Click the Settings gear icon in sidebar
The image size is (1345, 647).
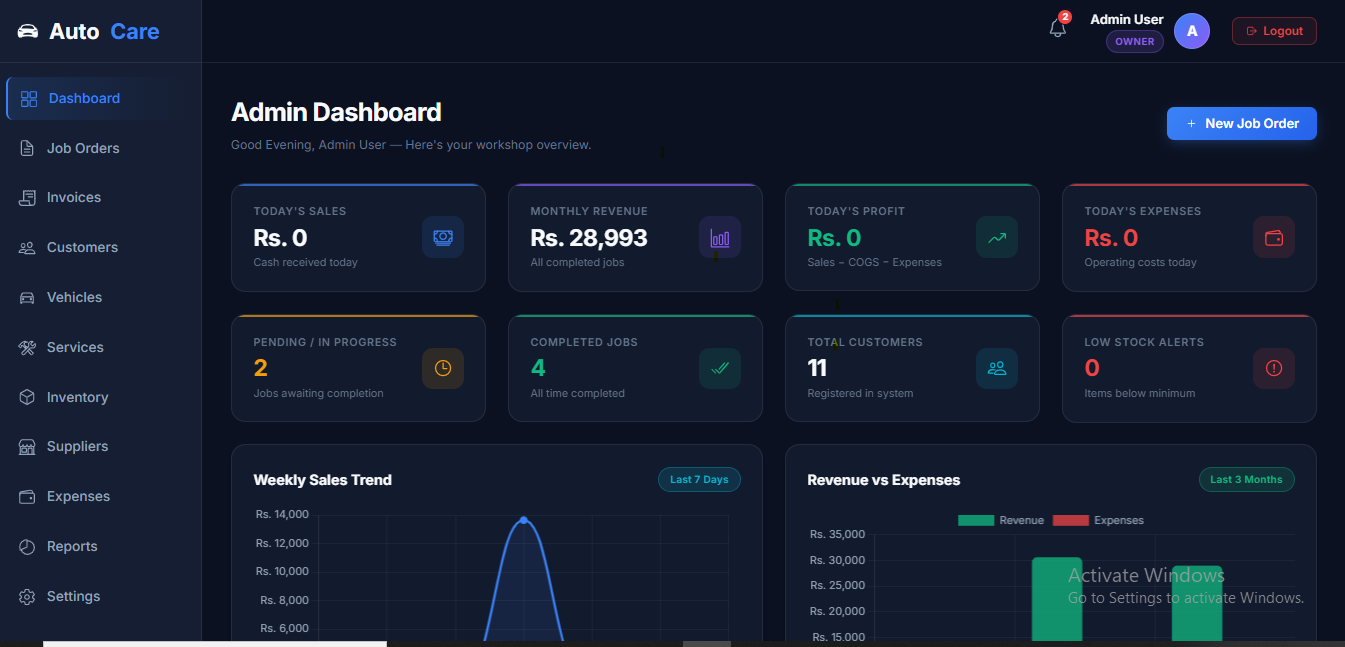28,596
